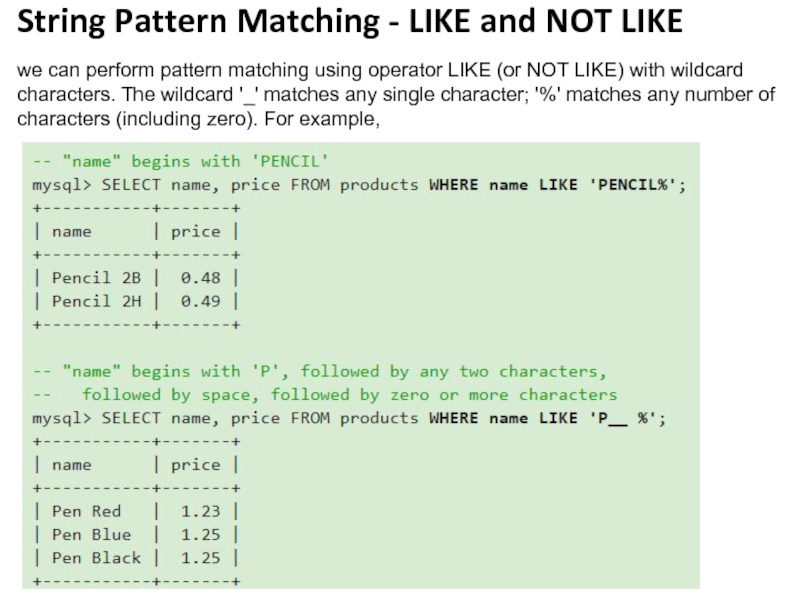This screenshot has height=600, width=800.
Task: Select the 'Pen Red' table cell
Action: point(86,511)
